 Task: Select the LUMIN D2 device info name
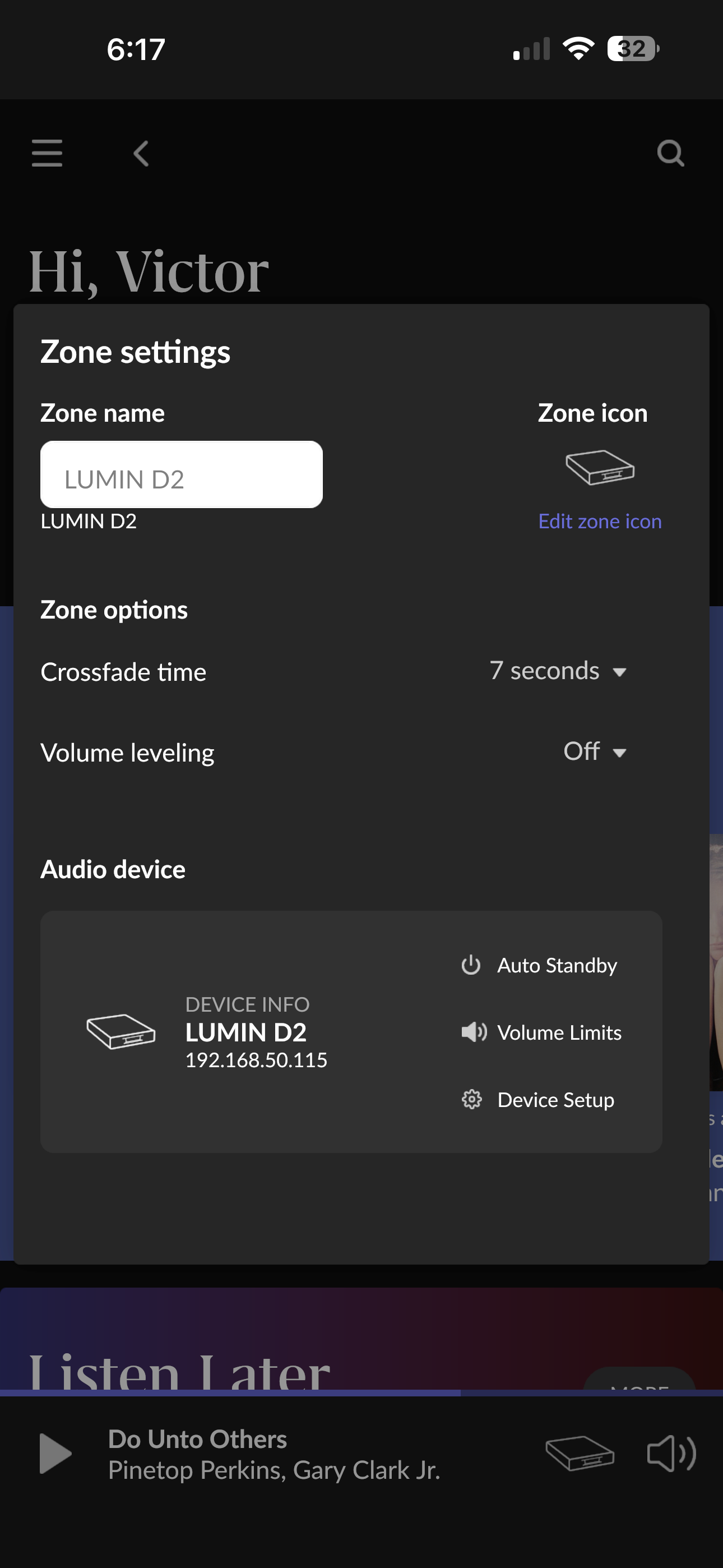tap(246, 1032)
